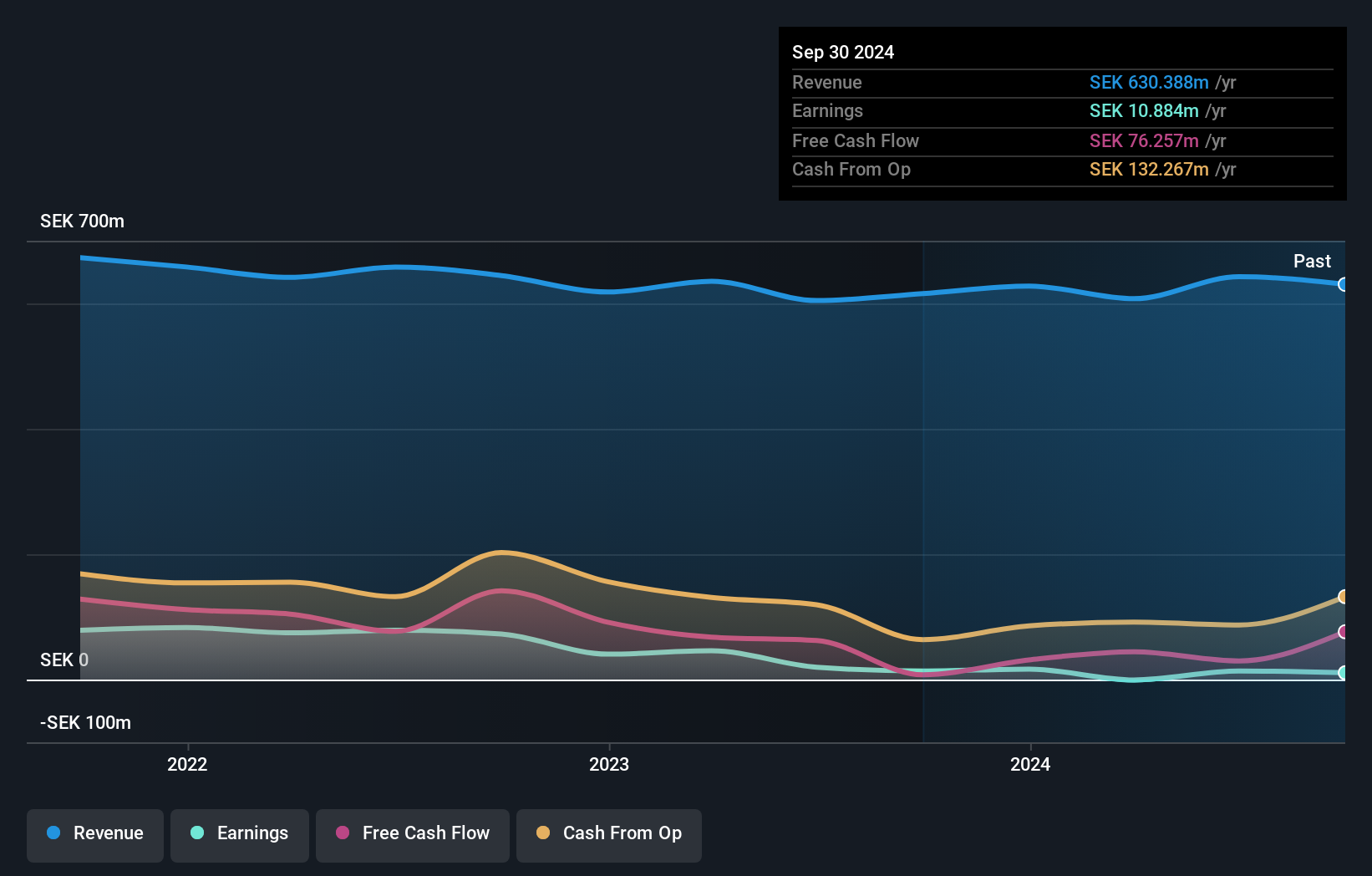The height and width of the screenshot is (876, 1372).
Task: Click the SEK 700m y-axis label
Action: pos(82,222)
